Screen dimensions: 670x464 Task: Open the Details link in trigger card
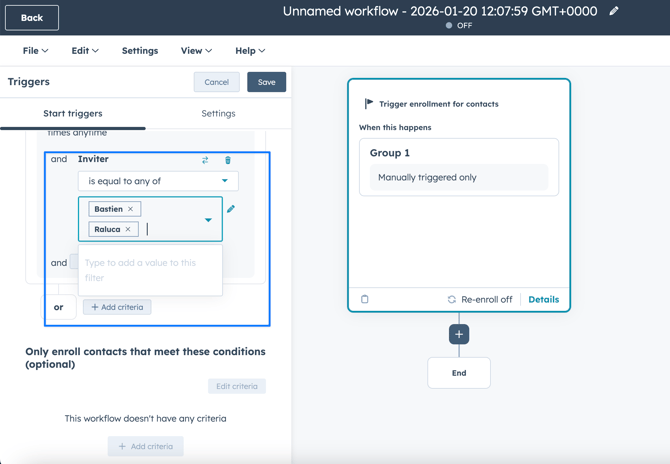(x=543, y=299)
